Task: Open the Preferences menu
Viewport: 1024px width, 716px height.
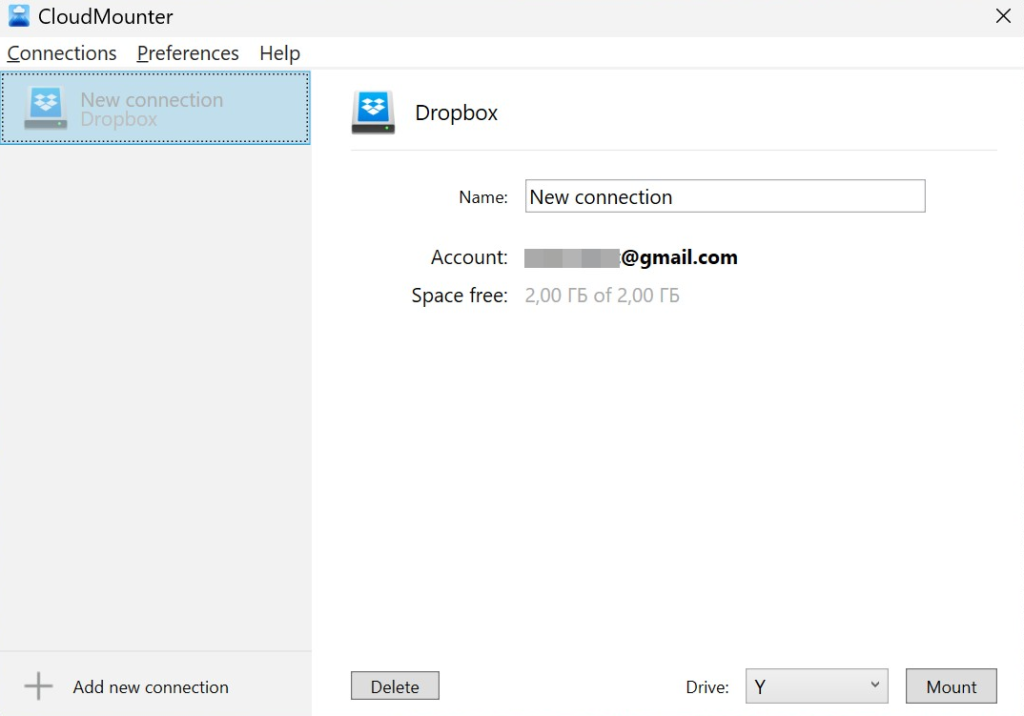Action: [x=188, y=53]
